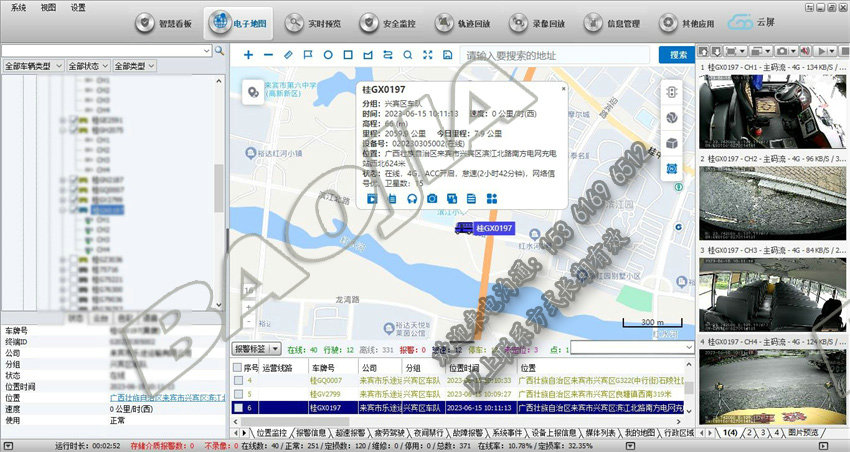This screenshot has height=452, width=850.
Task: Select the ruler distance measuring tool
Action: click(288, 55)
